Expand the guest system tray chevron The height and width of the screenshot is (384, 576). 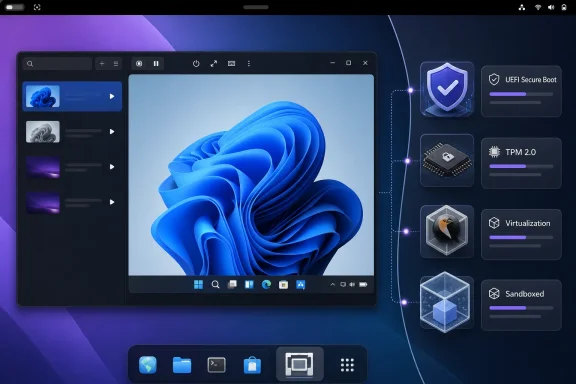332,284
